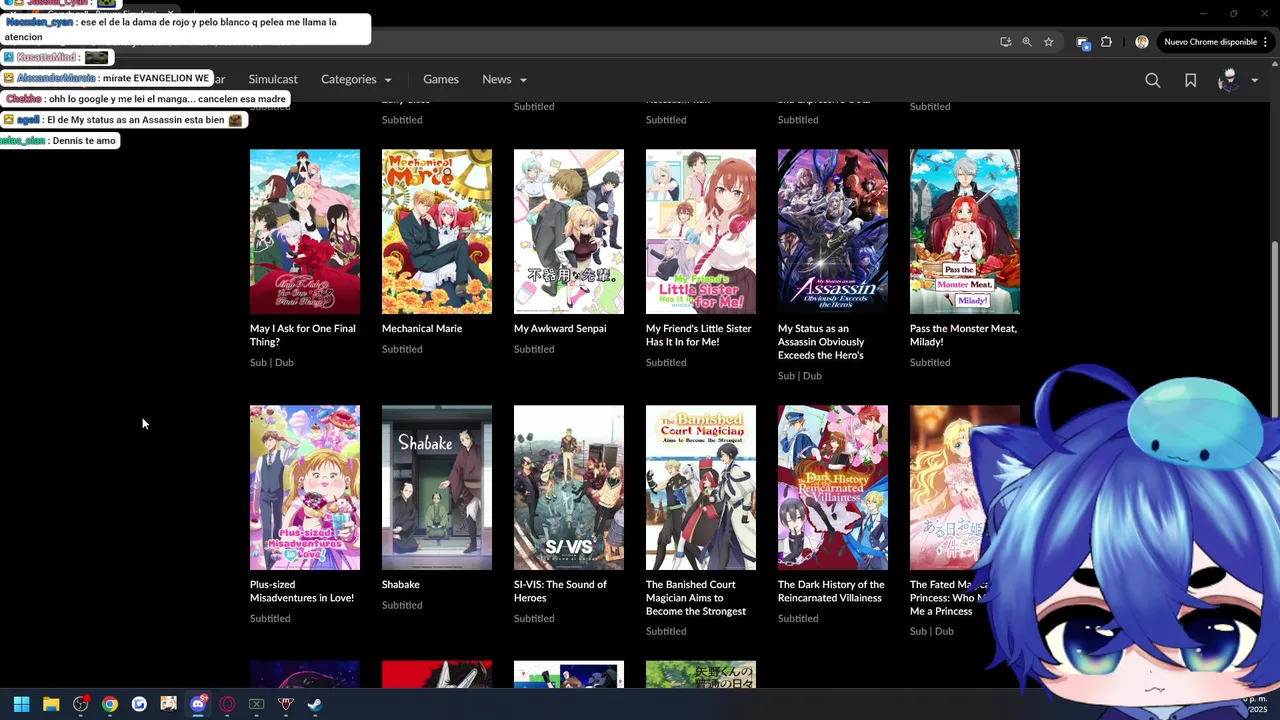Screen dimensions: 1280x720
Task: Open Plus-sized Misadventures in Love! poster
Action: pos(305,488)
